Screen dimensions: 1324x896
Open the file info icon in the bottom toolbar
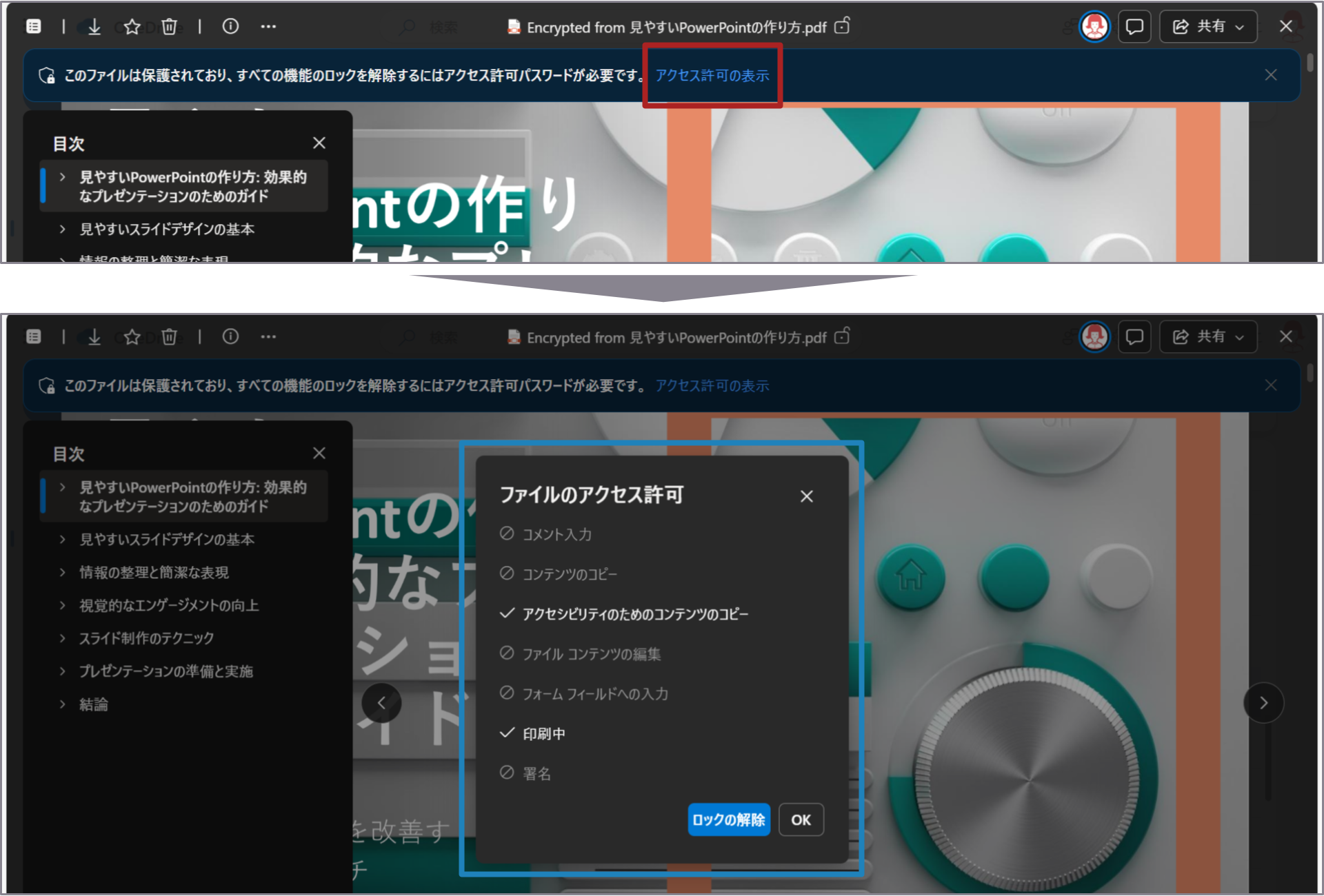pos(230,336)
